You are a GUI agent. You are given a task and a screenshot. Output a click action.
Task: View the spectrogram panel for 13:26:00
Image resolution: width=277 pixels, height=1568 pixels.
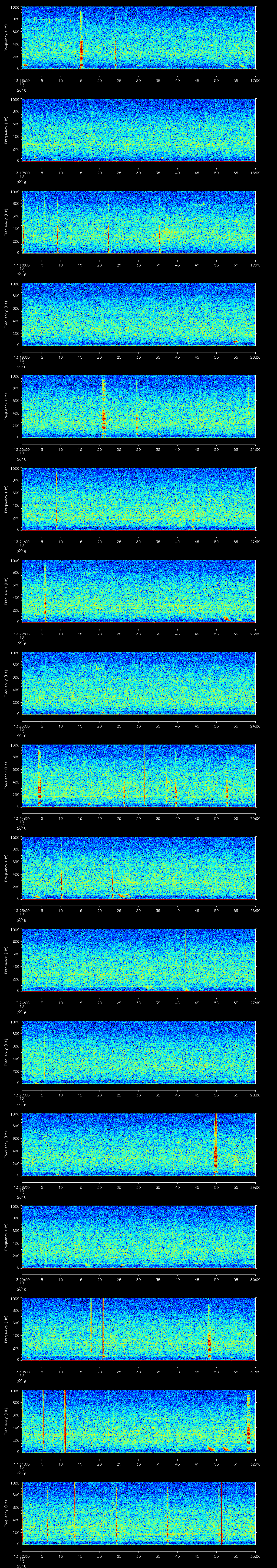point(139,960)
